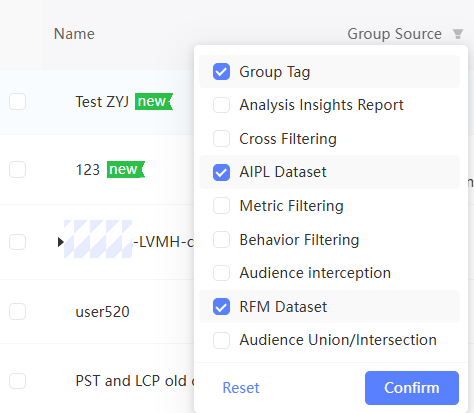The height and width of the screenshot is (413, 474).
Task: Click the green new badge beside Test ZYJ
Action: coord(154,101)
